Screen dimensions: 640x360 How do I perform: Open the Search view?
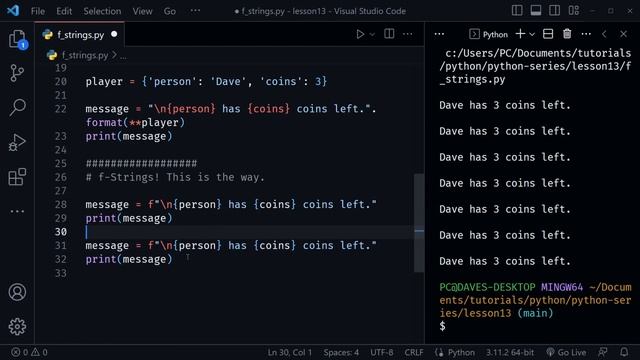click(17, 108)
